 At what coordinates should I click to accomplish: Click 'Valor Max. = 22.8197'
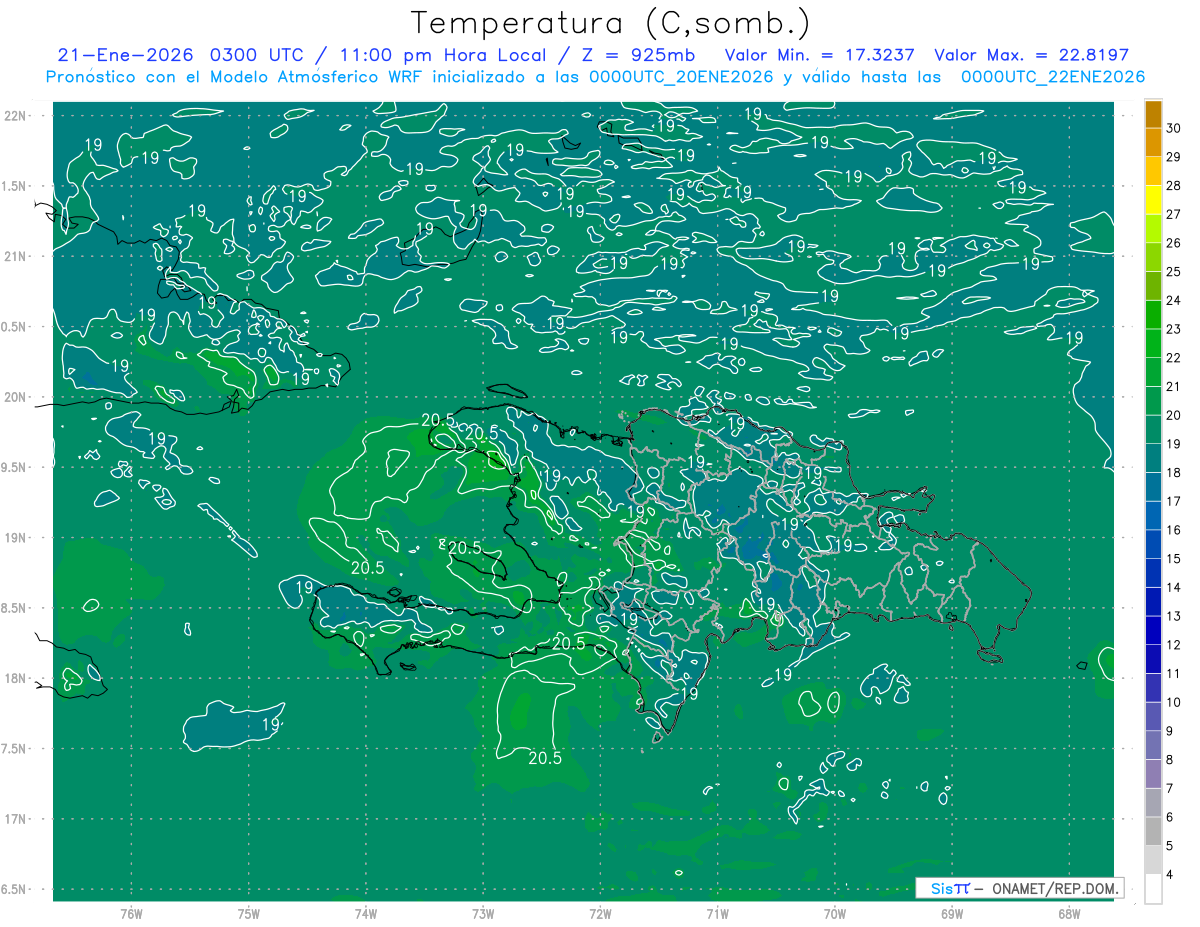pyautogui.click(x=1031, y=55)
